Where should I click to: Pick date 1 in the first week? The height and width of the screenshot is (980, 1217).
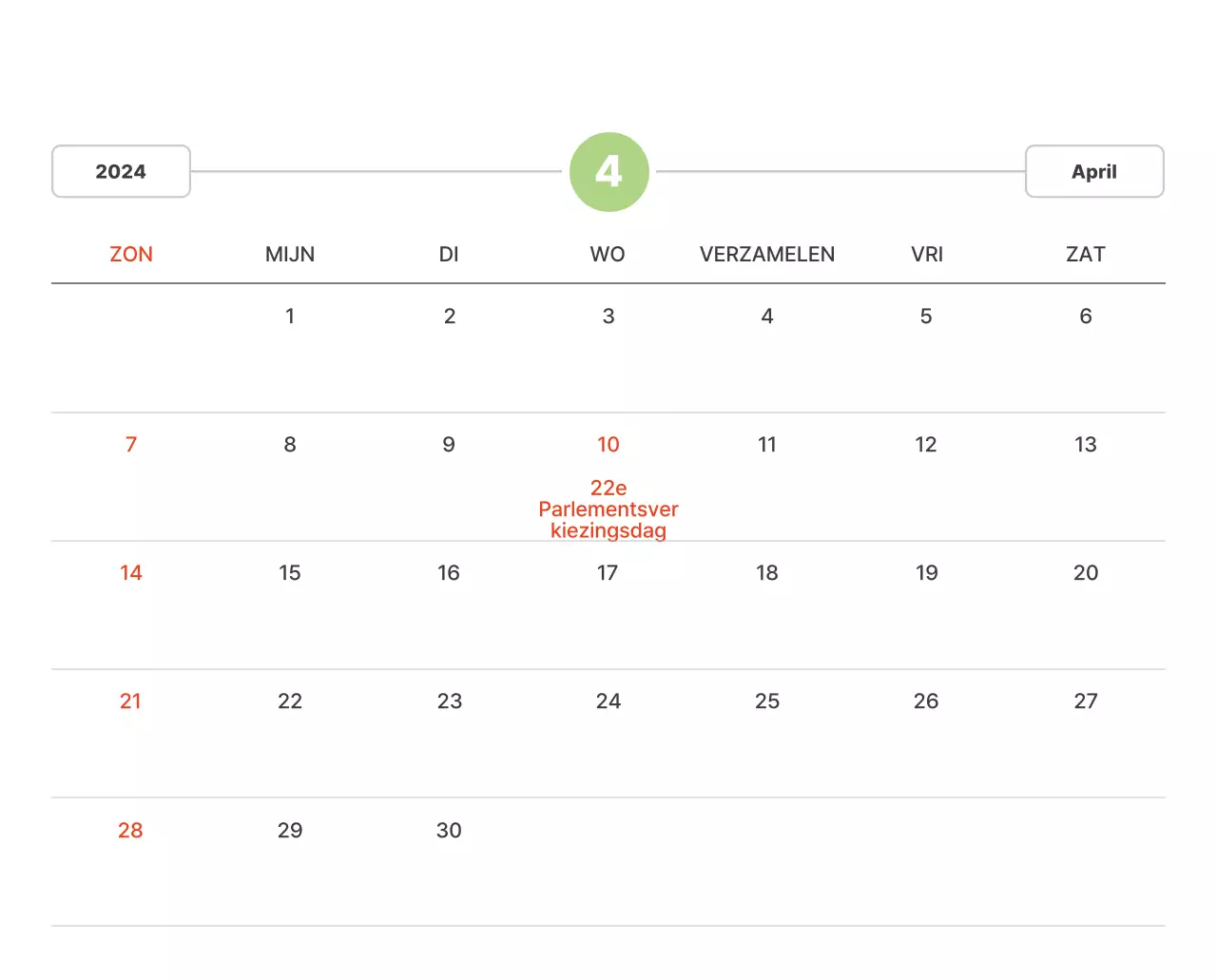pyautogui.click(x=290, y=317)
